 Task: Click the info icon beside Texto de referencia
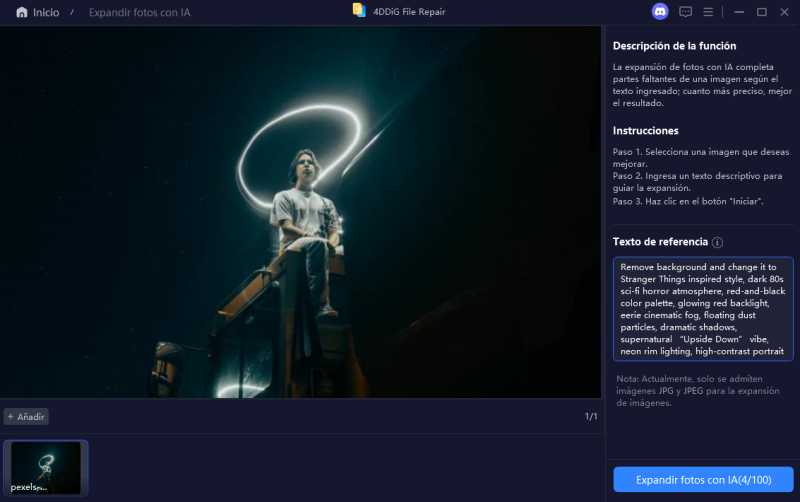tap(717, 242)
